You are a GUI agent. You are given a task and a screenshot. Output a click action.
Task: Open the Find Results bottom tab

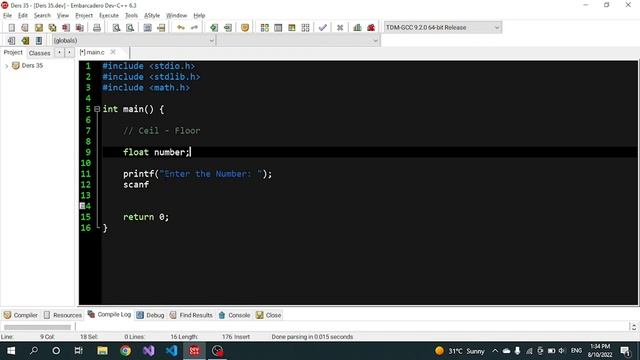click(191, 315)
